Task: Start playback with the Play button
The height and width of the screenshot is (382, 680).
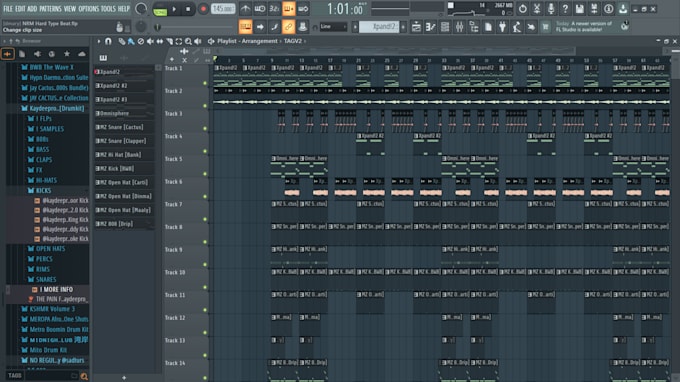Action: pos(174,9)
